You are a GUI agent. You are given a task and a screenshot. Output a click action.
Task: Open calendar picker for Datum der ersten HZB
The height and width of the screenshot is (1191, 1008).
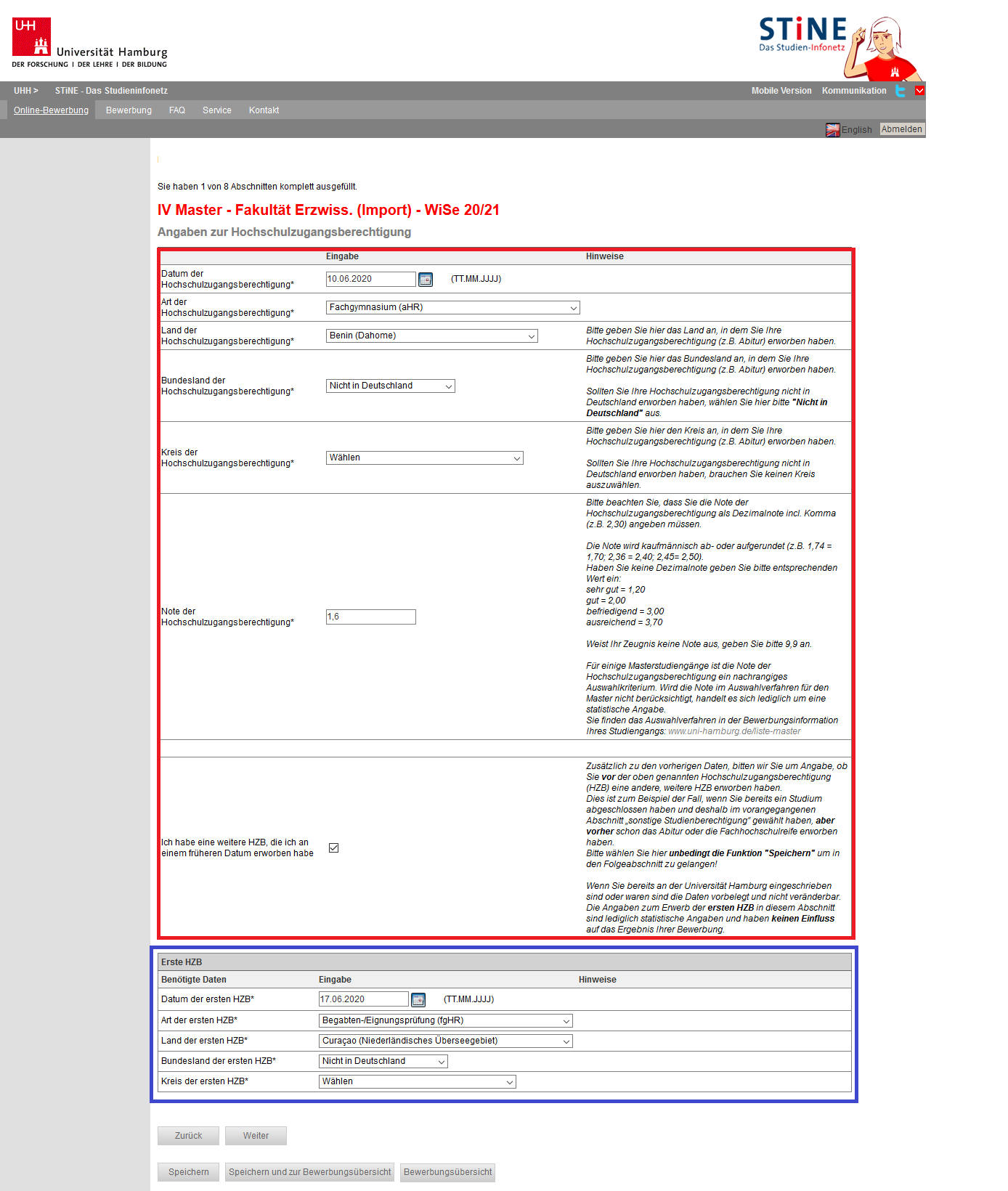pos(418,1000)
